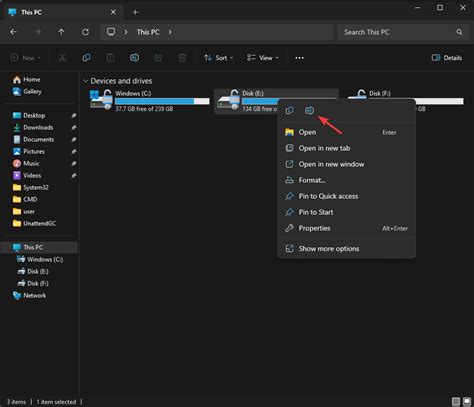Click the Delete trash icon

click(x=182, y=58)
